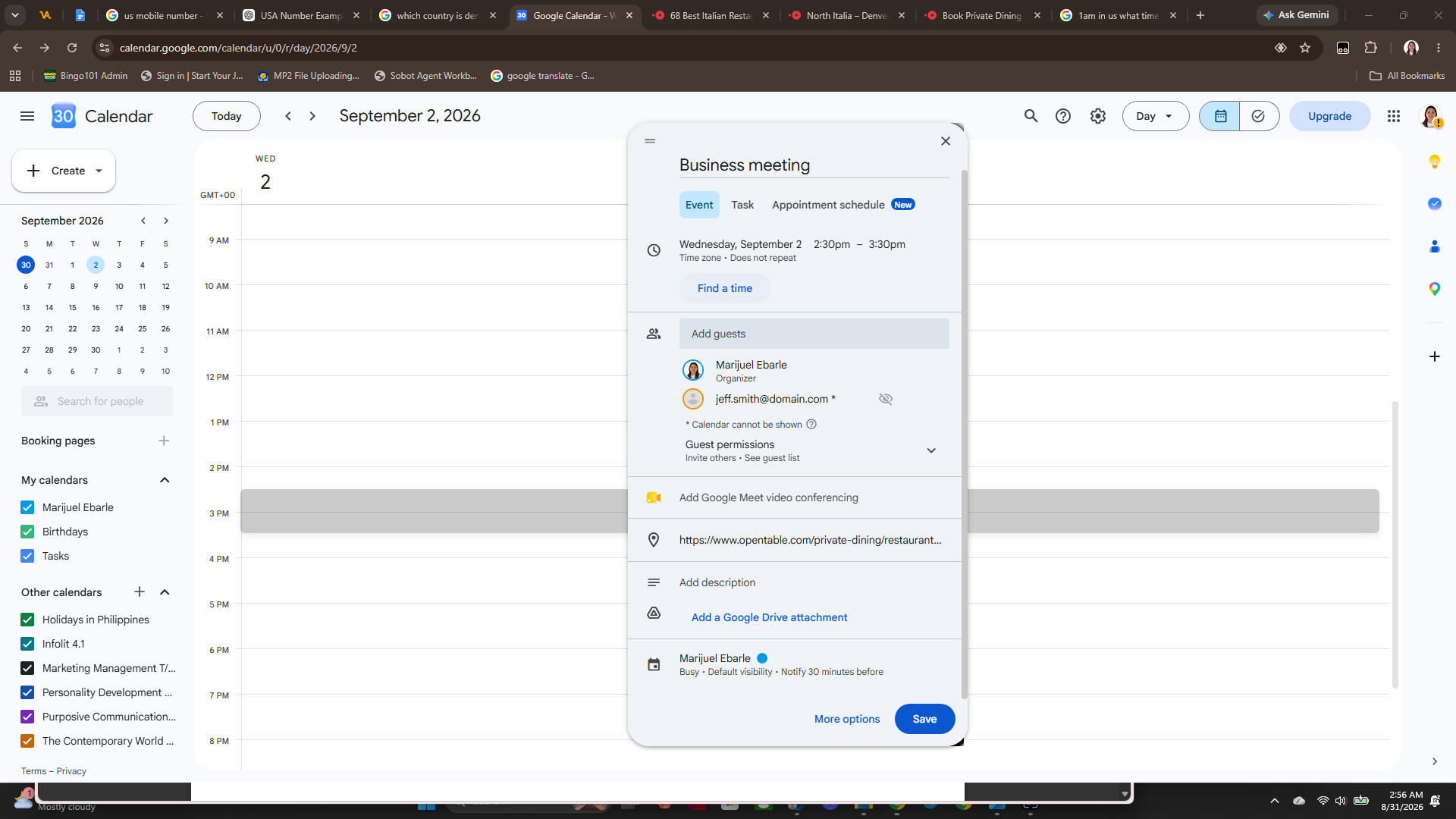Image resolution: width=1456 pixels, height=819 pixels.
Task: Click the Search for people field
Action: click(97, 401)
